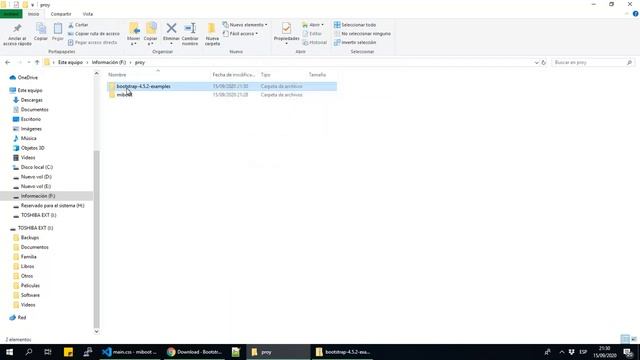
Task: Open Documentos under Este equipo
Action: click(x=34, y=109)
